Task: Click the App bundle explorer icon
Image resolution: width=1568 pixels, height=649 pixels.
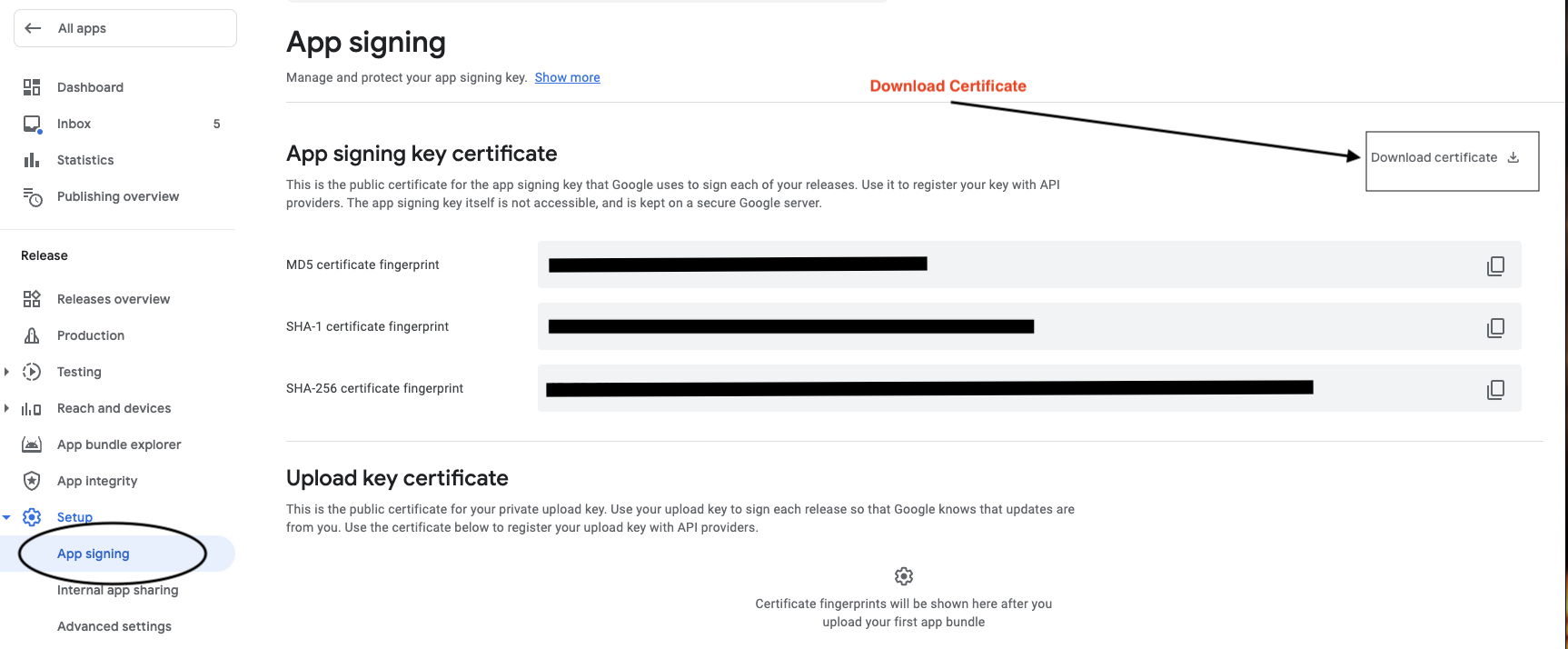Action: click(x=32, y=444)
